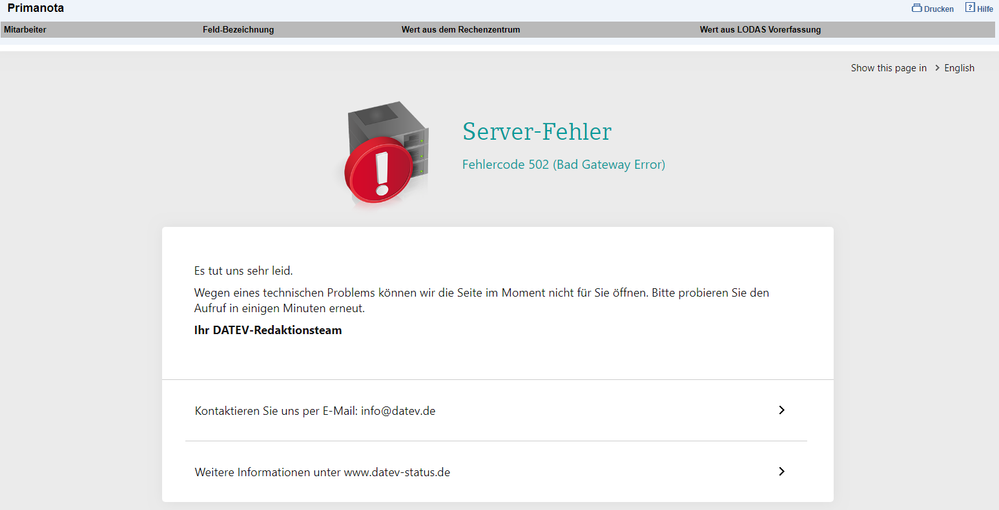This screenshot has width=999, height=510.
Task: Click Wert aus LODAS Vorerfassung header
Action: 760,29
